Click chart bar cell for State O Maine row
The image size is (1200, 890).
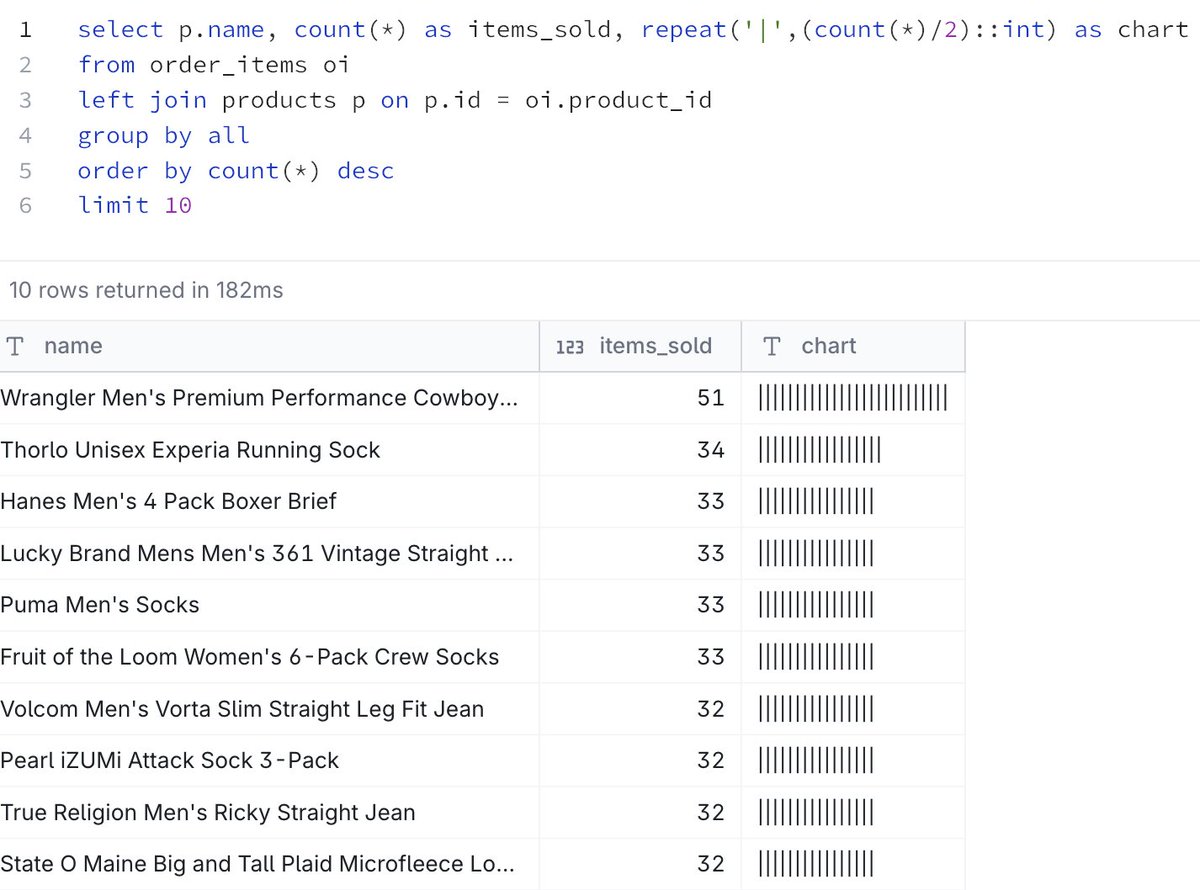pos(853,863)
